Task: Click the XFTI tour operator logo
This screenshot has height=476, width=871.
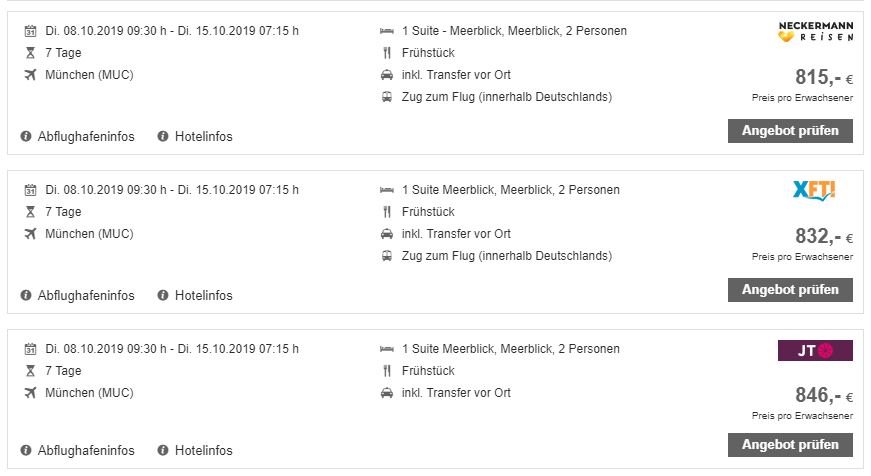Action: click(x=814, y=191)
